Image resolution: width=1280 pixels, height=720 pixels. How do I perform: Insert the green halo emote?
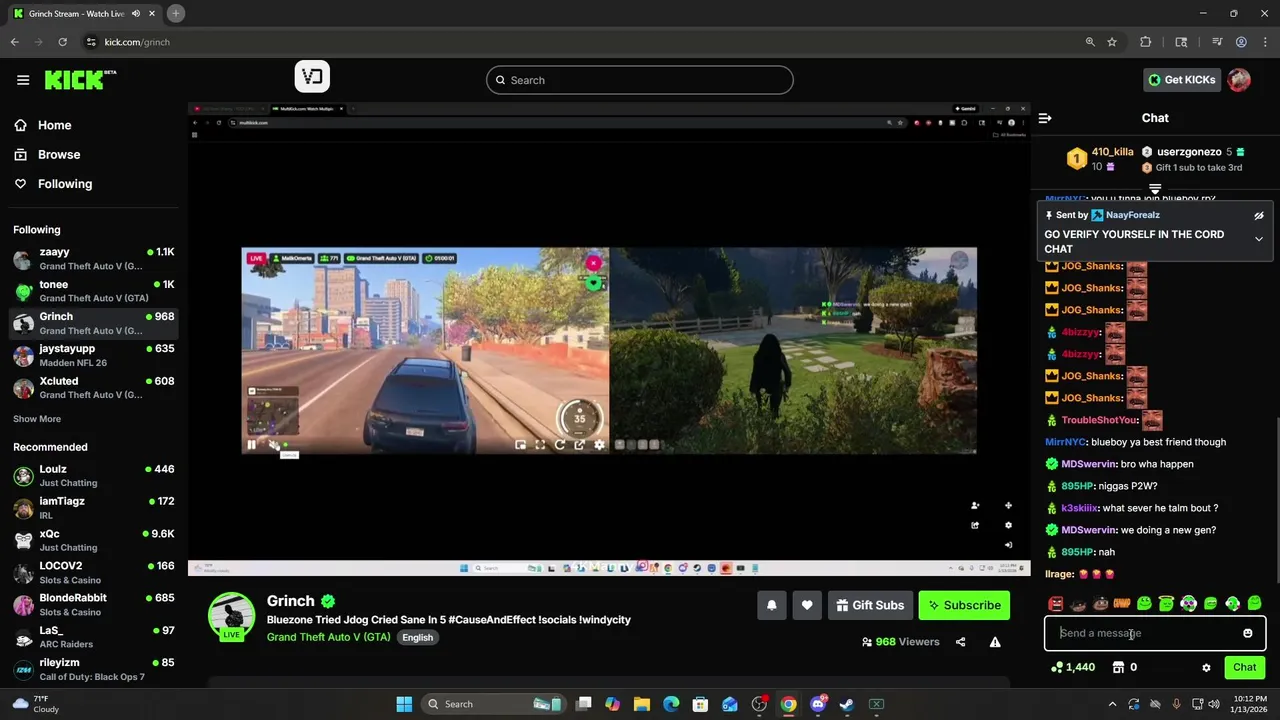coord(1166,604)
